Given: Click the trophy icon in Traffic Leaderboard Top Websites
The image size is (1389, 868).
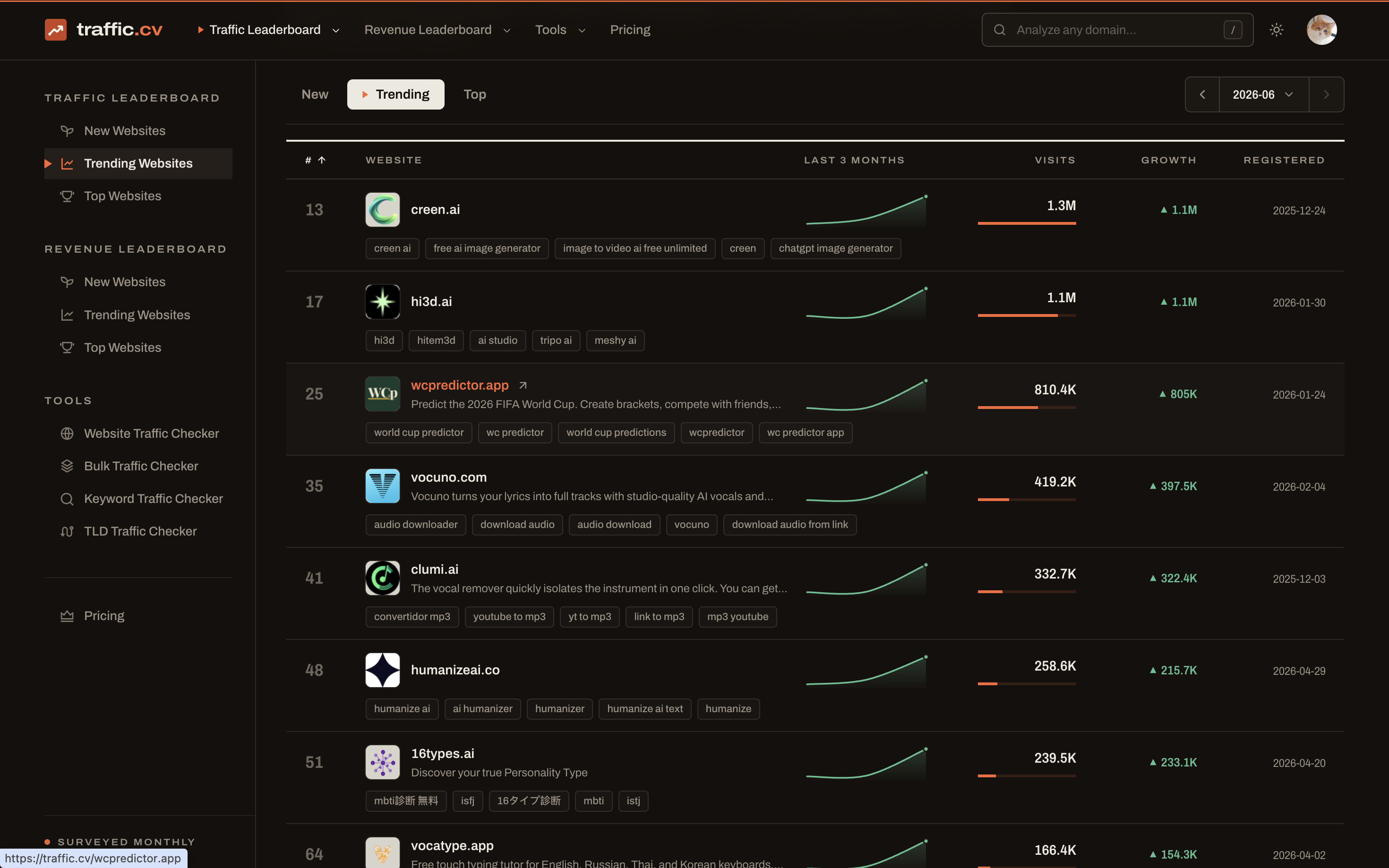Looking at the screenshot, I should point(67,196).
